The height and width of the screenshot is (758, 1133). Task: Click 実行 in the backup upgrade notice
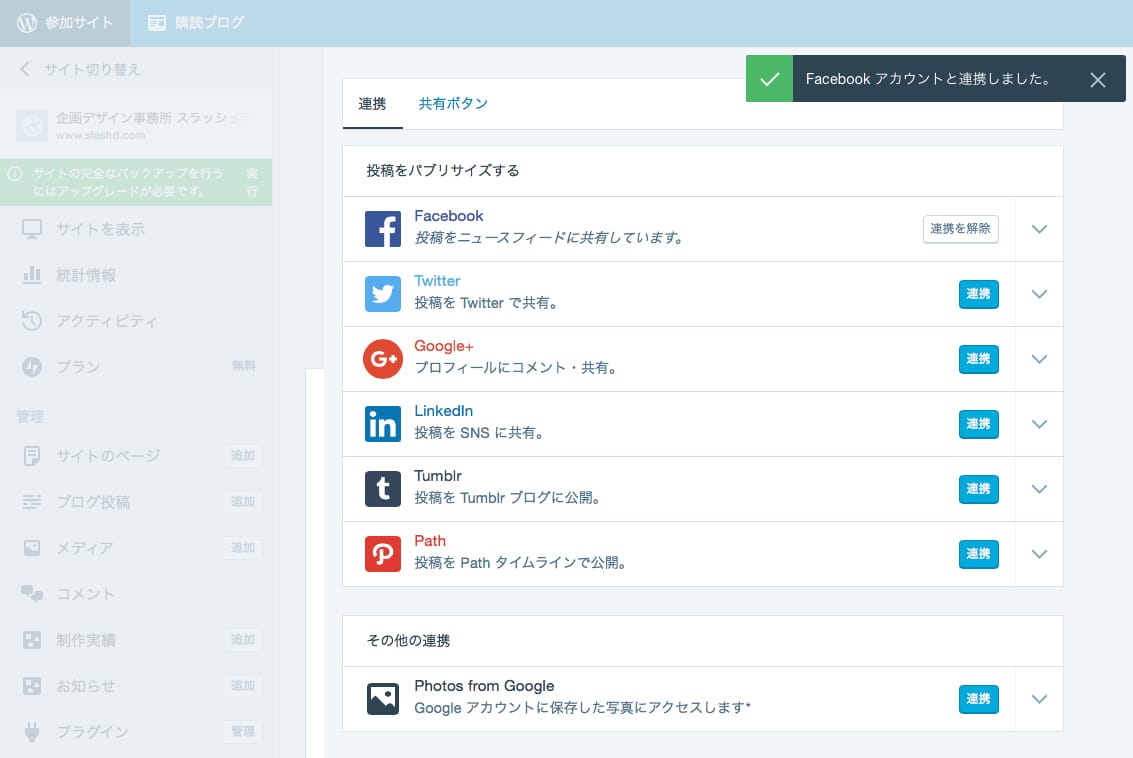click(x=251, y=182)
